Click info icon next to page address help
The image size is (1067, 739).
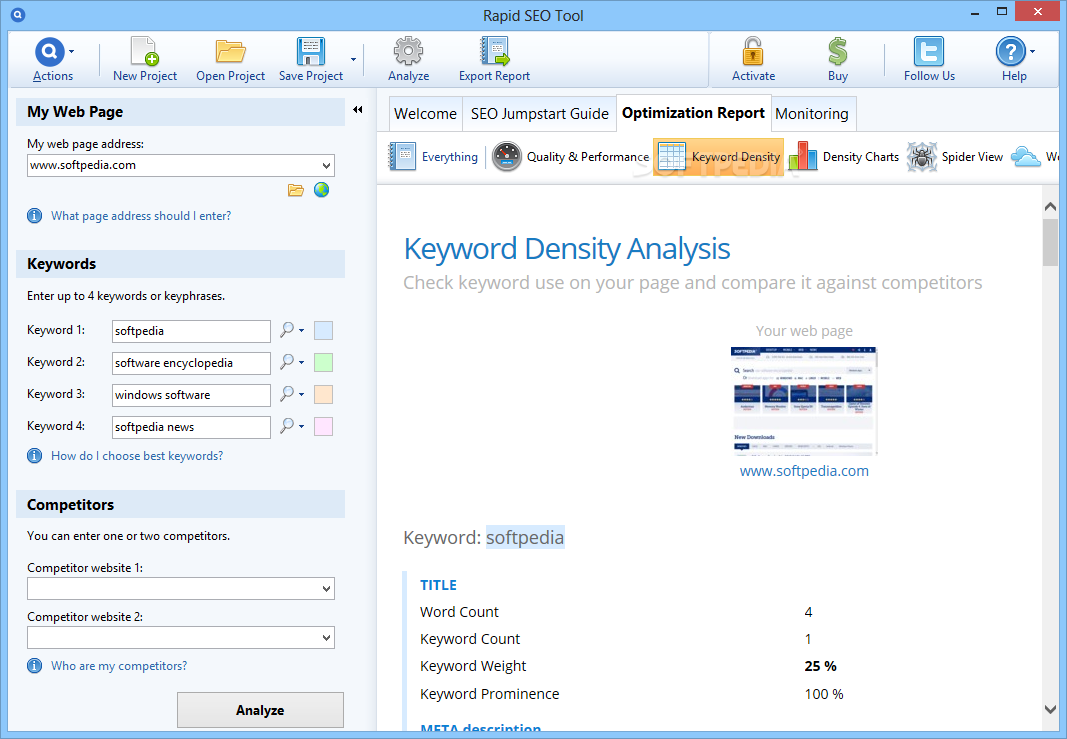pos(34,216)
